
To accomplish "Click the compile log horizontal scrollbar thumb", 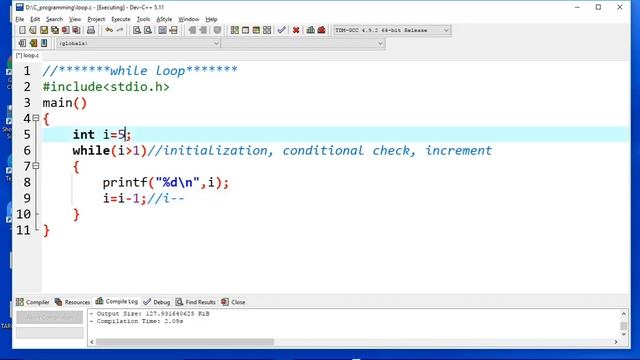I will [x=185, y=342].
